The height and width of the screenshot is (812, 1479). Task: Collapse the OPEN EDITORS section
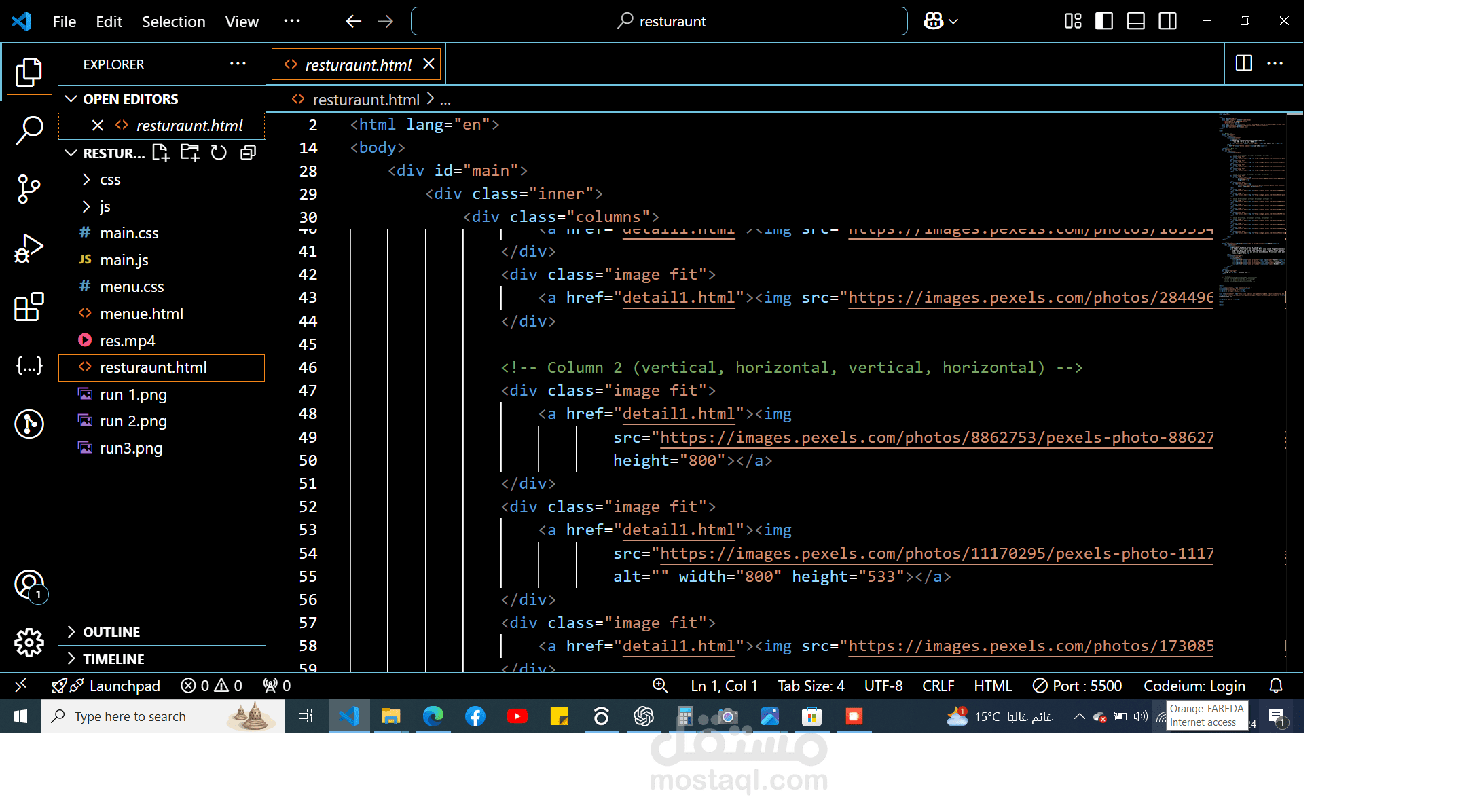[x=130, y=99]
